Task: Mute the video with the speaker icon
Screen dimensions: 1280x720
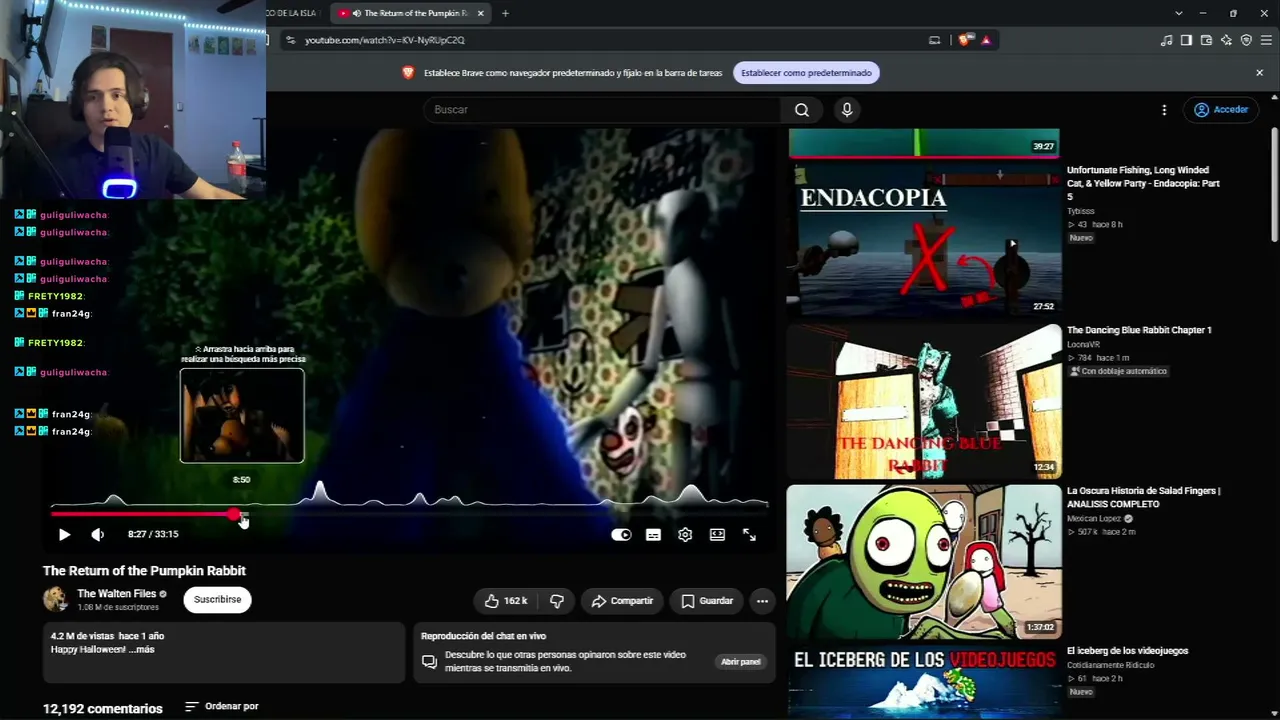Action: pos(97,535)
